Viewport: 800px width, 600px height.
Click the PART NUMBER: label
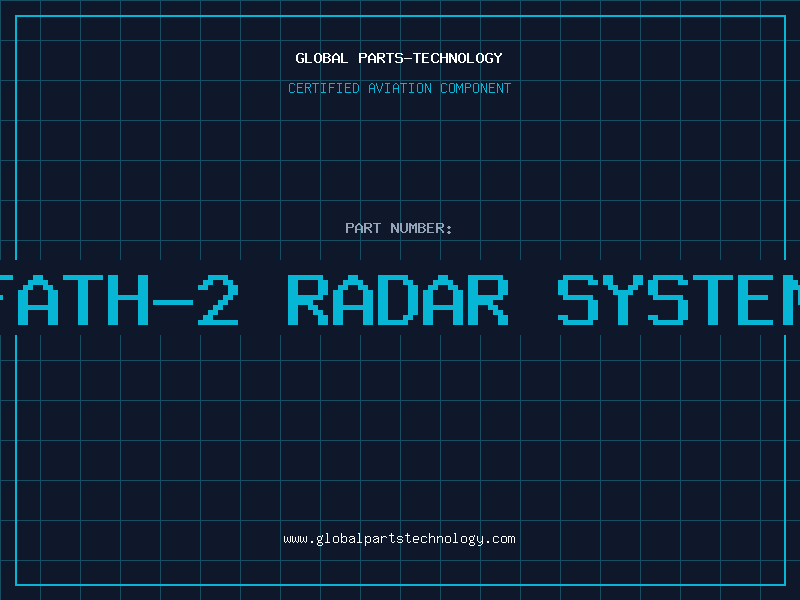point(399,228)
